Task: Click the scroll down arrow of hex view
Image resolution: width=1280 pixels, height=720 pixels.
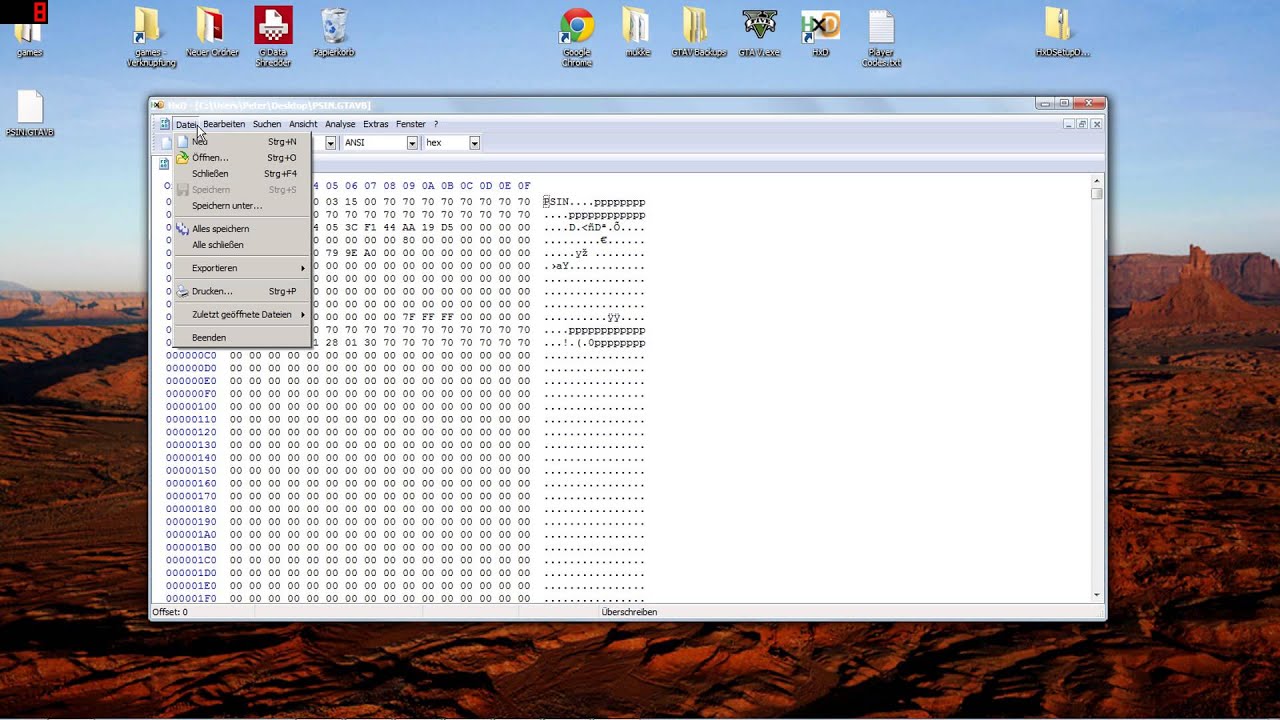Action: 1097,595
